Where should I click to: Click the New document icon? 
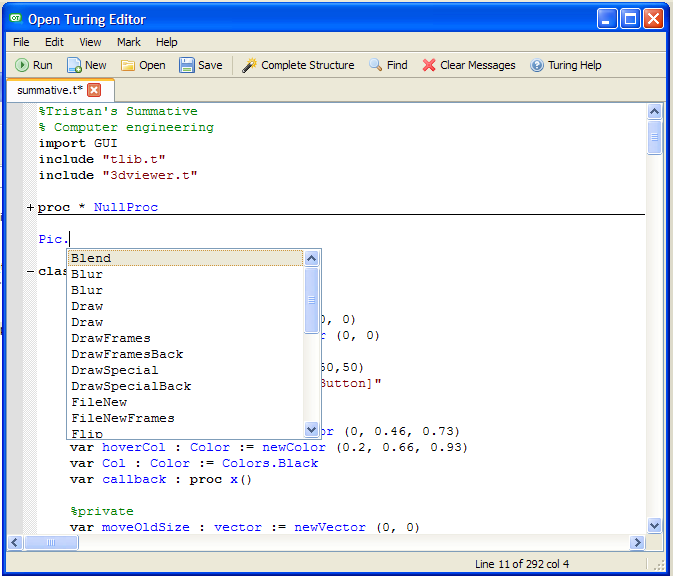pyautogui.click(x=74, y=65)
